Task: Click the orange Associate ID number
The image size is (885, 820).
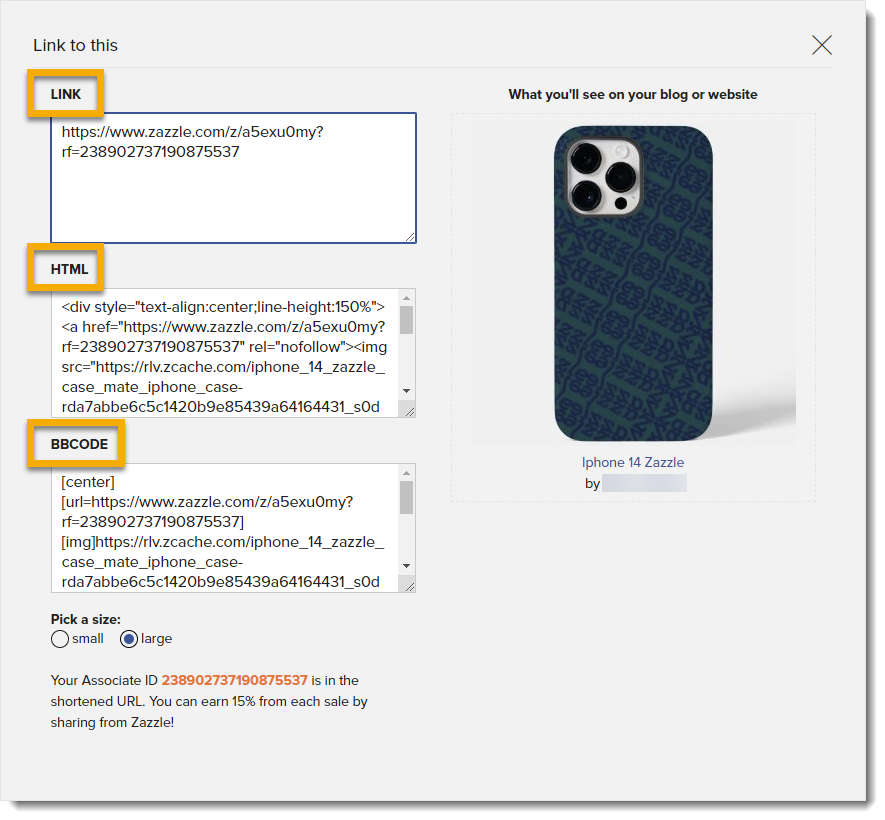Action: 234,680
